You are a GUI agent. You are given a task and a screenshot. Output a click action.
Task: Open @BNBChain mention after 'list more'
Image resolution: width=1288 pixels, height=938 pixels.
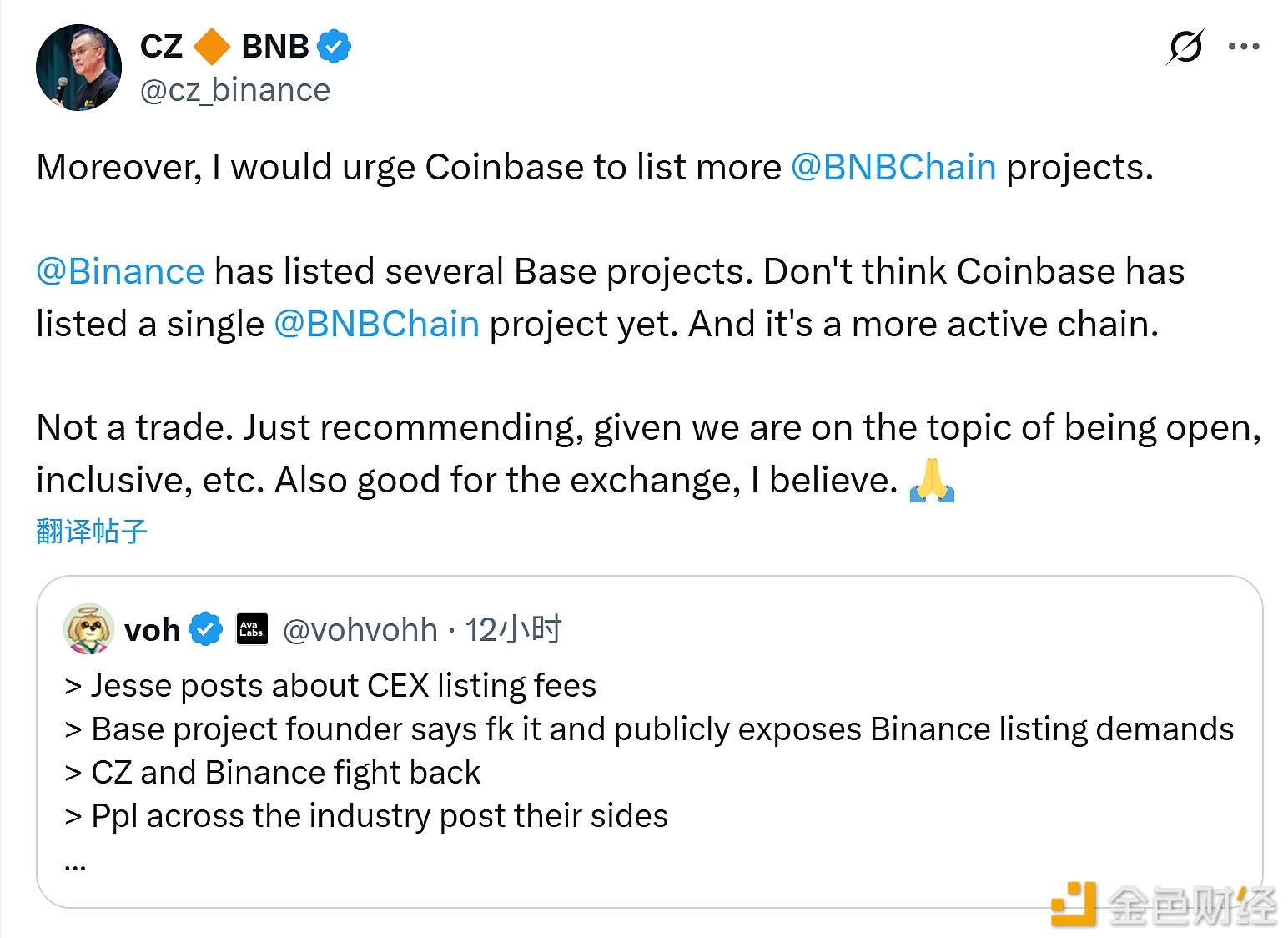click(x=893, y=167)
